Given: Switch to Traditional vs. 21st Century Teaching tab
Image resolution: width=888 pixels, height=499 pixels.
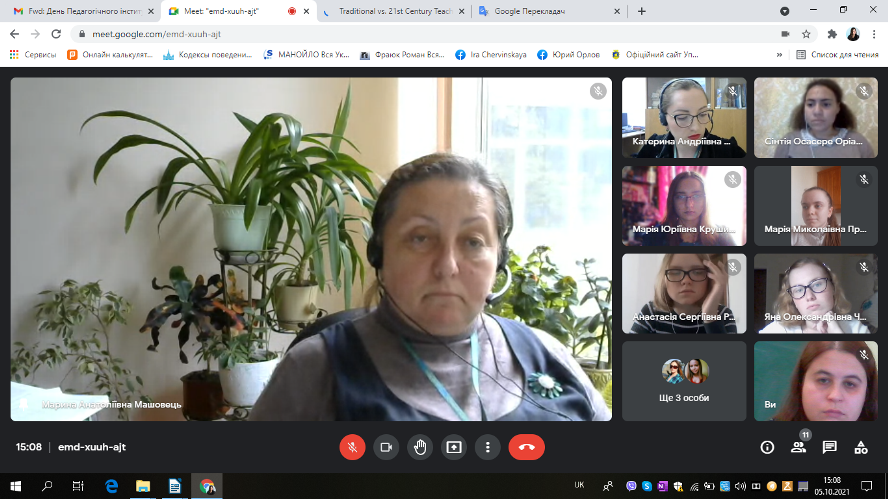Looking at the screenshot, I should 395,11.
